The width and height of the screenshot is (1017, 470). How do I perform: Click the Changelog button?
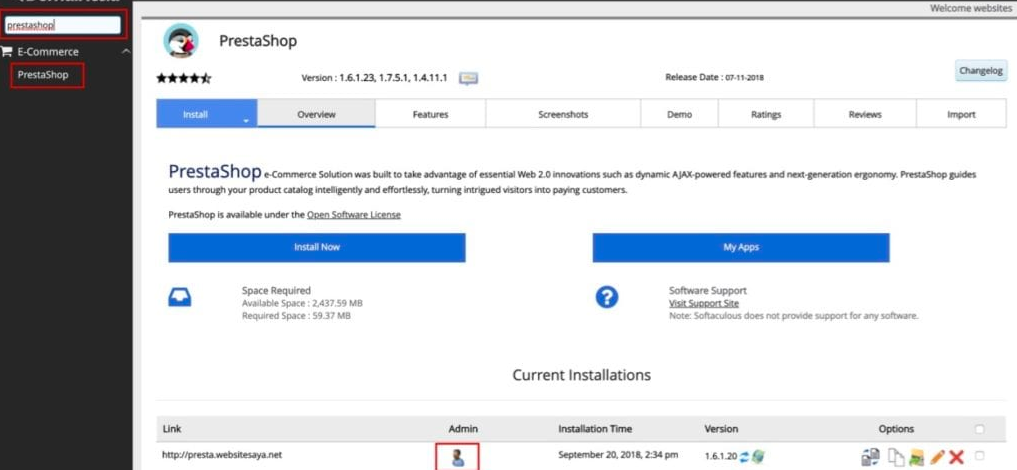pyautogui.click(x=981, y=71)
